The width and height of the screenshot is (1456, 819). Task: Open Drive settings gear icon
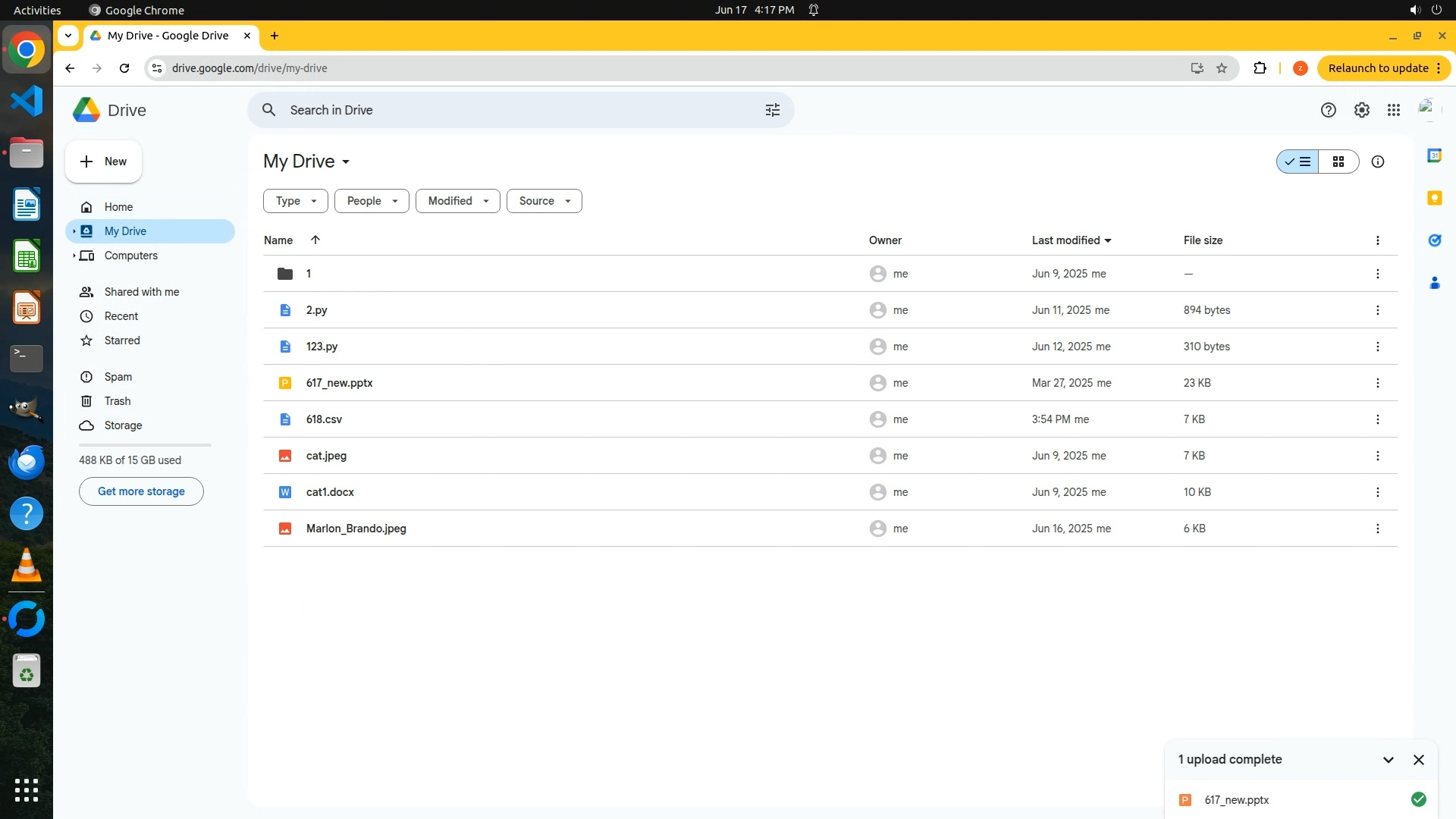(x=1361, y=110)
